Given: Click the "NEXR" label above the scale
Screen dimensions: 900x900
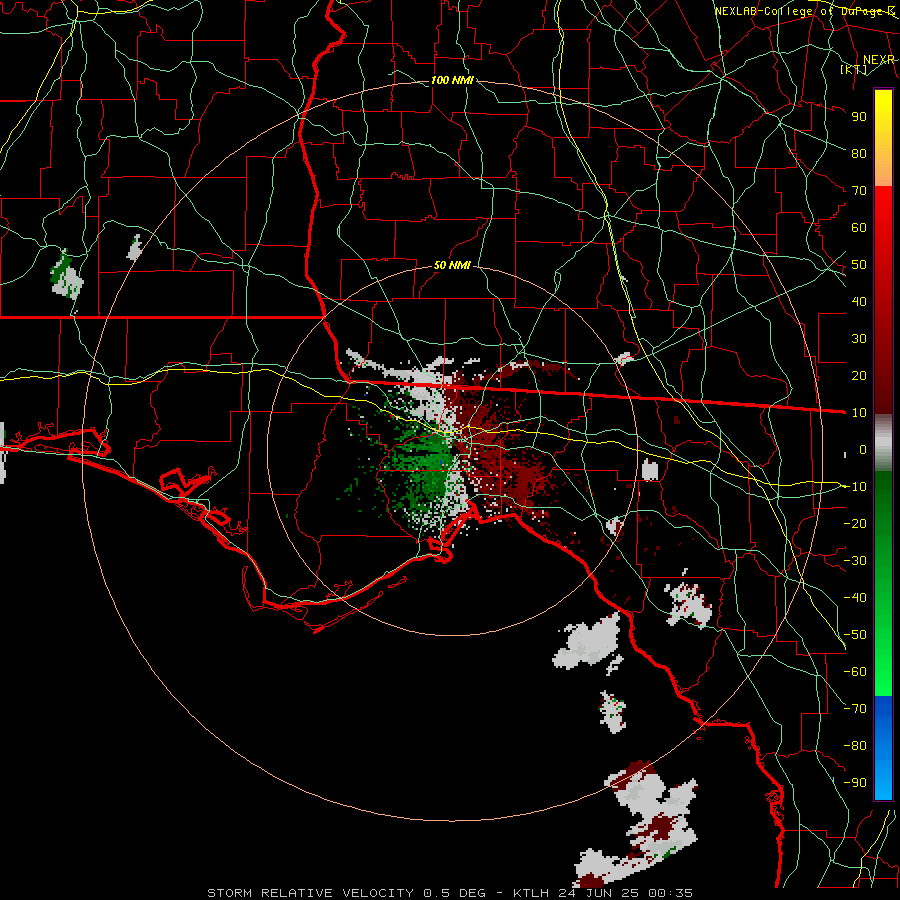Looking at the screenshot, I should click(879, 60).
